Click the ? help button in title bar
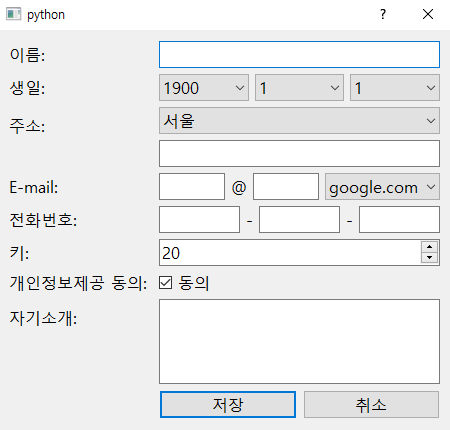Viewport: 450px width, 430px height. point(383,14)
